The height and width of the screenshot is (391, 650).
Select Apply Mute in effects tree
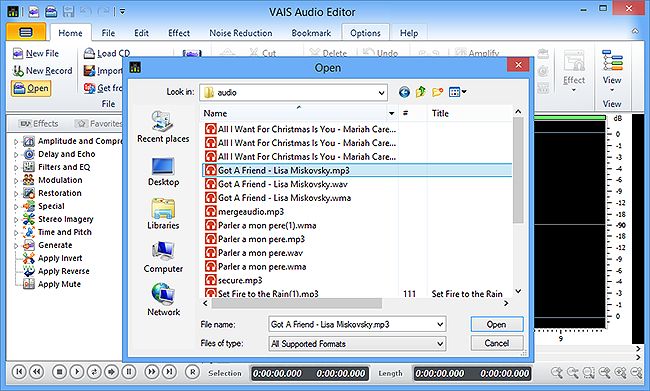coord(59,284)
